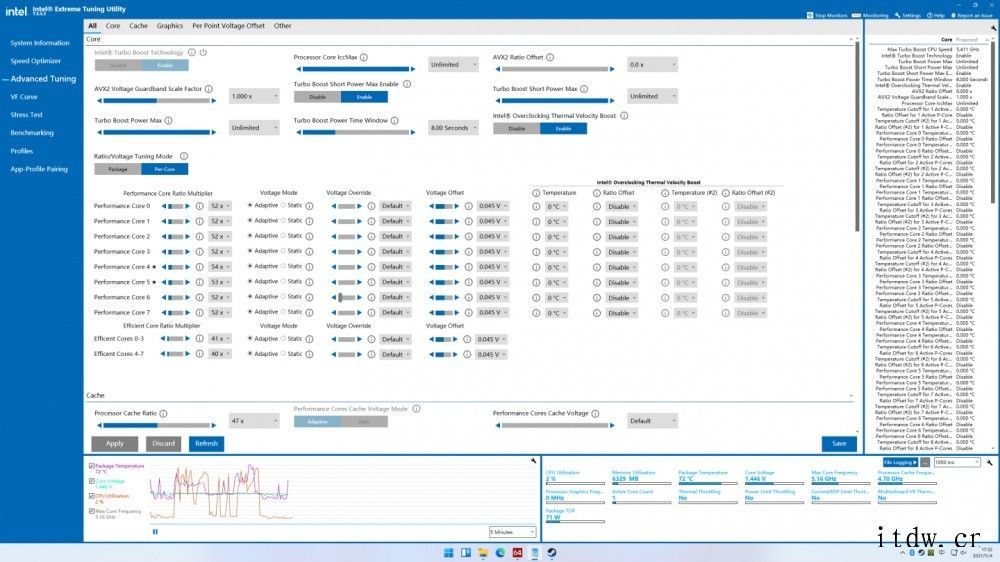Open AVX2 Ratio Offset 0.0 x dropdown
The image size is (1000, 562).
652,64
